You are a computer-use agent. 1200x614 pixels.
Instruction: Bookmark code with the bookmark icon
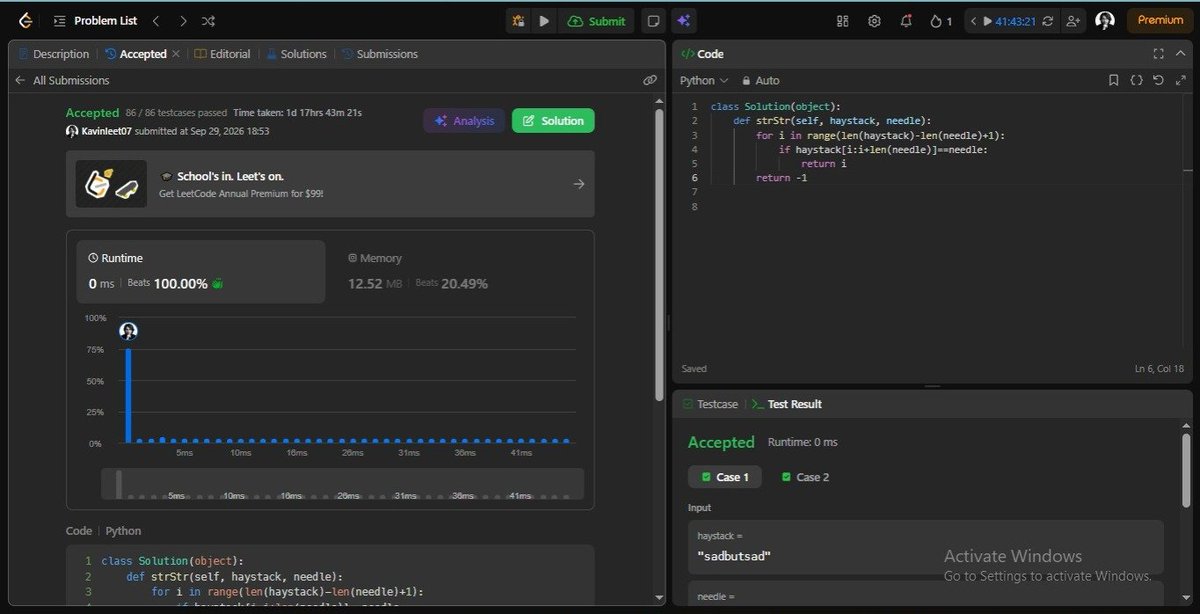click(x=1114, y=80)
